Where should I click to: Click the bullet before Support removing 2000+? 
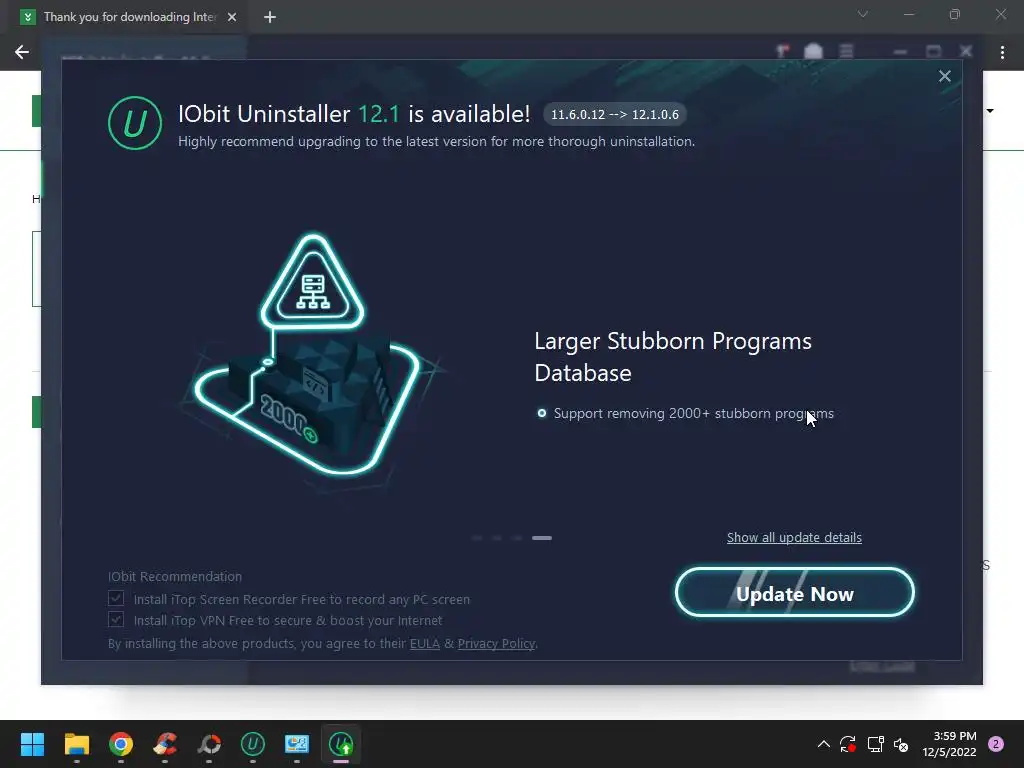541,413
